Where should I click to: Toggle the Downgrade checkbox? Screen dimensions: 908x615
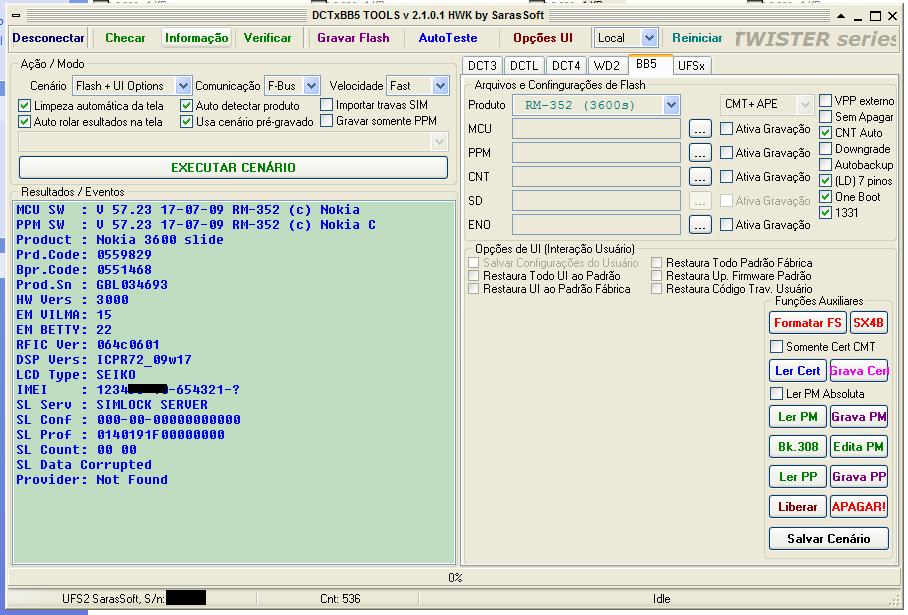point(826,149)
